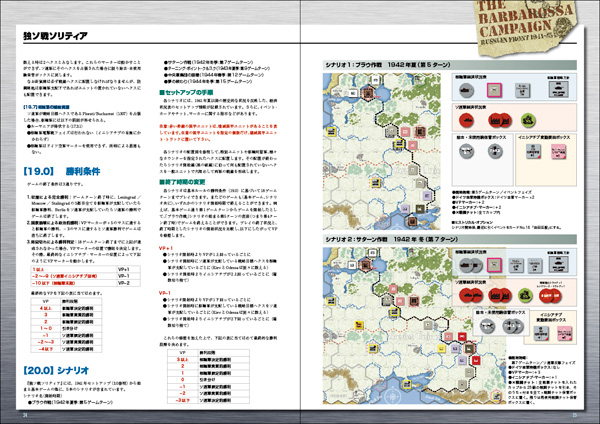Click the シナリオ1:ブラウ作戦 1942年夏 header bar
Viewport: 600px width, 424px height.
(x=450, y=65)
